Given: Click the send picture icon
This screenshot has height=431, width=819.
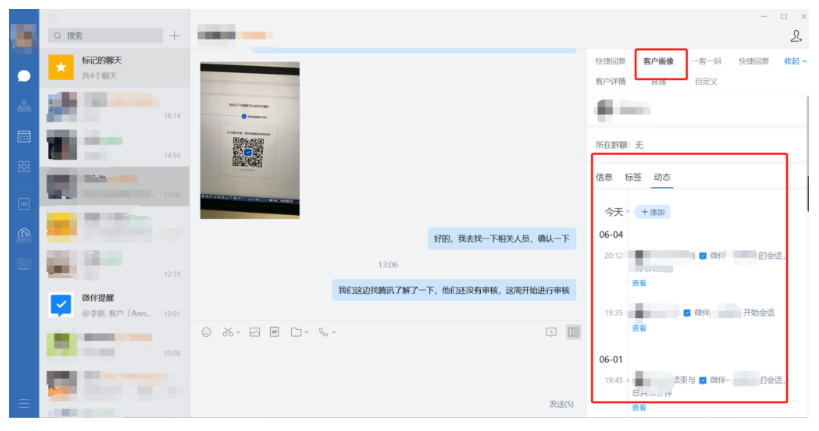Looking at the screenshot, I should pos(254,332).
